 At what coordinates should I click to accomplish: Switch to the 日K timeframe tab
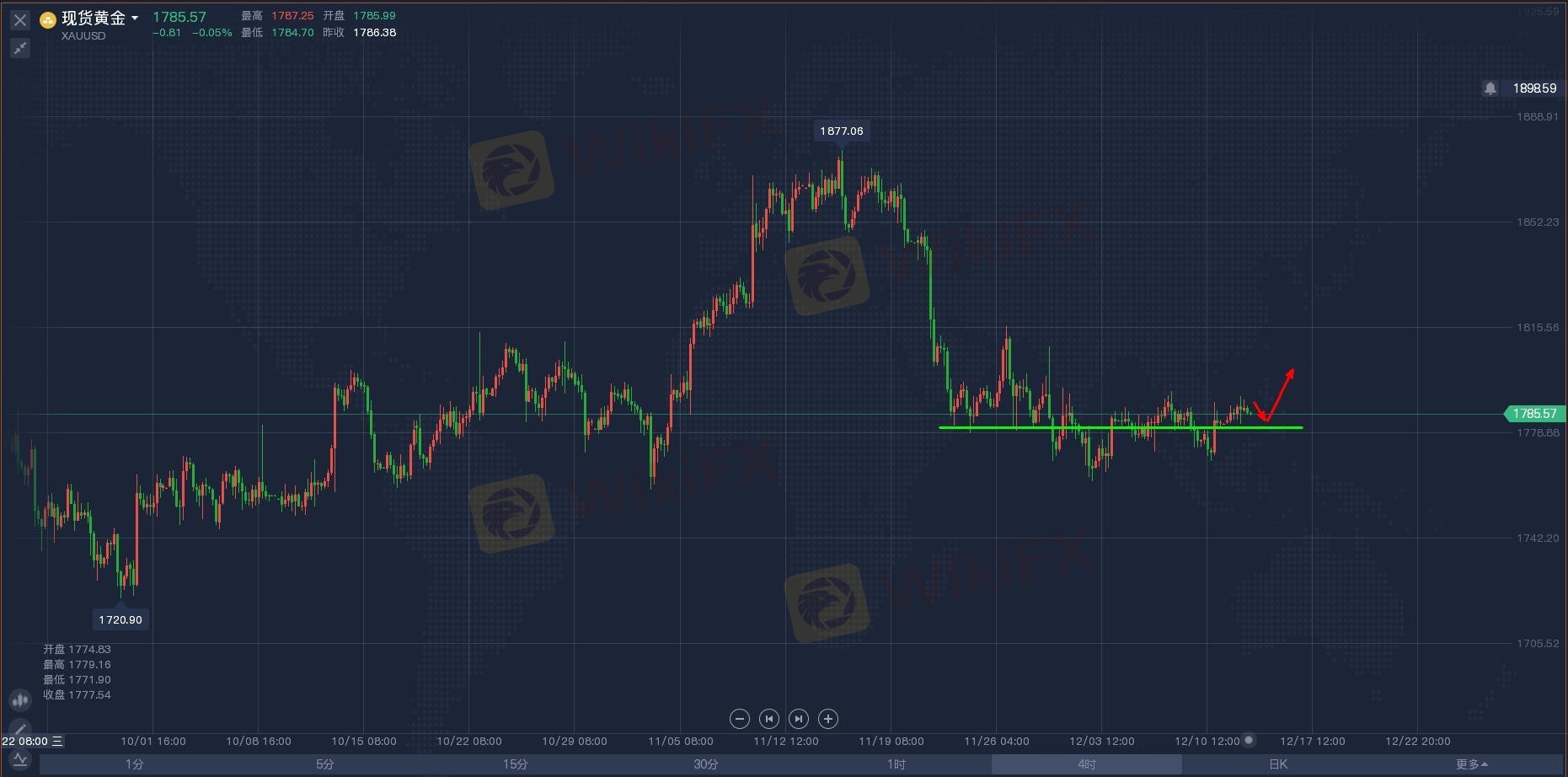pos(1277,764)
